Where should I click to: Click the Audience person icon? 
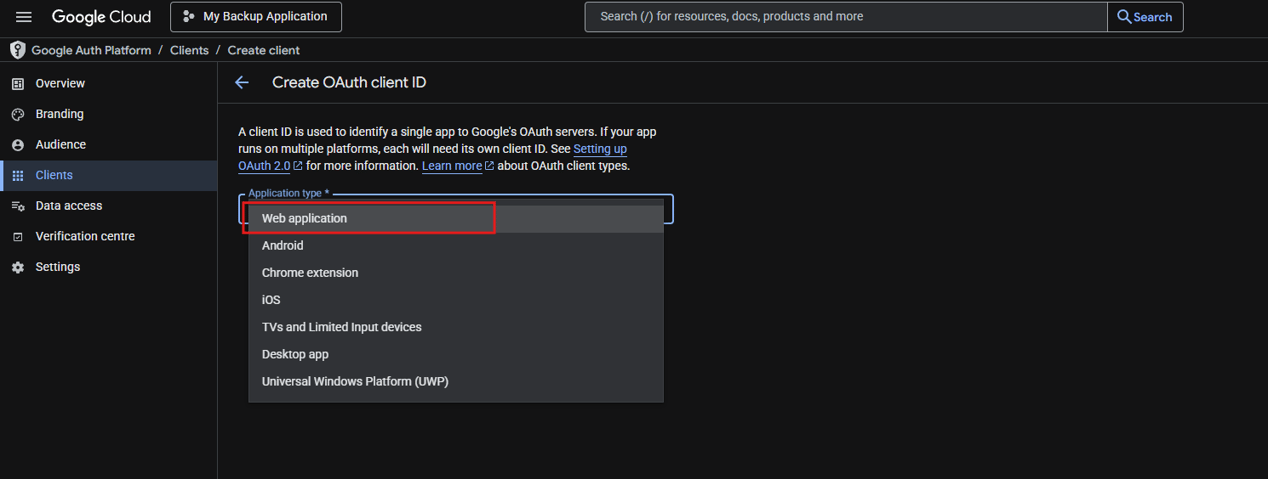coord(17,145)
